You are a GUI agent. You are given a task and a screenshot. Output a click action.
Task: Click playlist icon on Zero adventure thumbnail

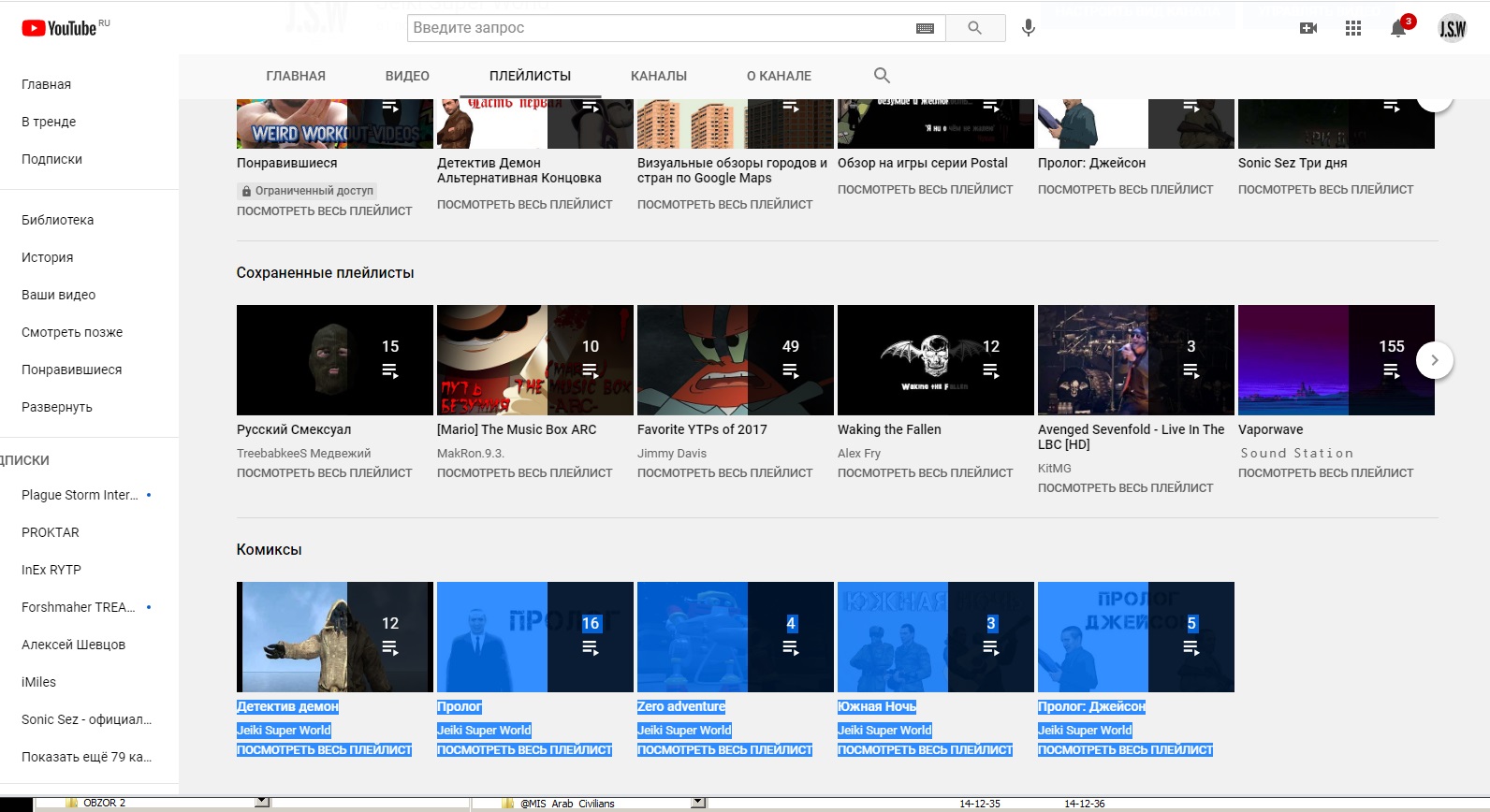[791, 648]
